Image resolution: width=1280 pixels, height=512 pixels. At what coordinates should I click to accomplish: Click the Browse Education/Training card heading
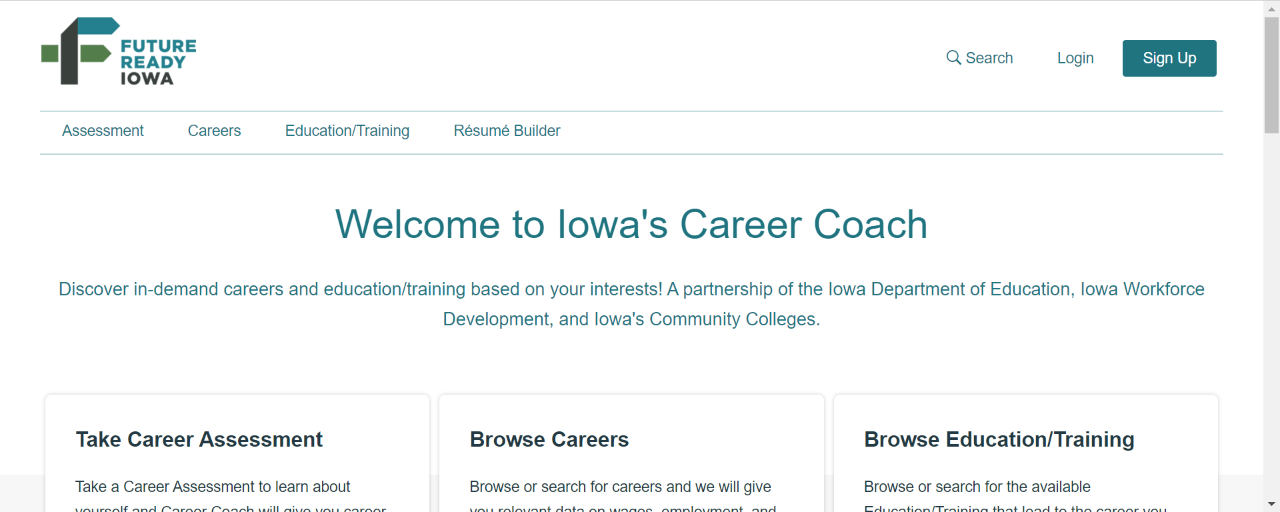(999, 440)
